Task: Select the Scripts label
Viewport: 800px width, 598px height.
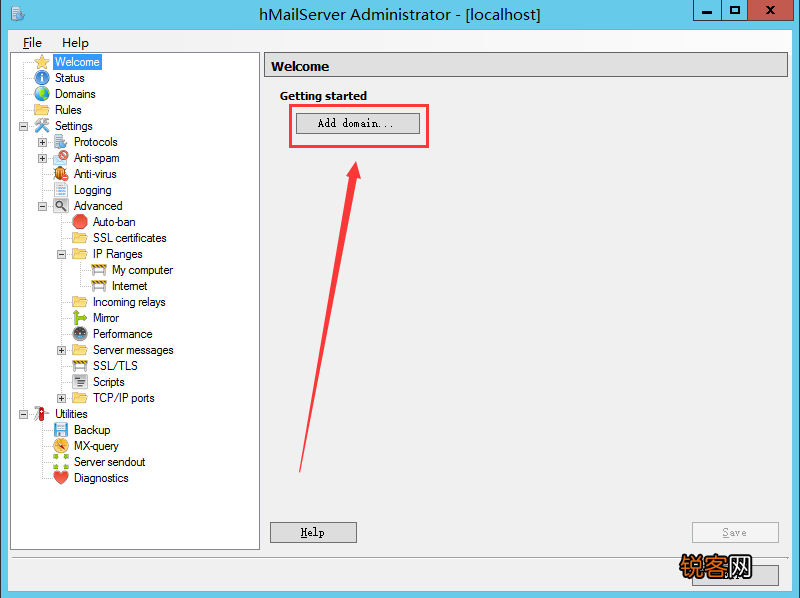Action: click(108, 382)
